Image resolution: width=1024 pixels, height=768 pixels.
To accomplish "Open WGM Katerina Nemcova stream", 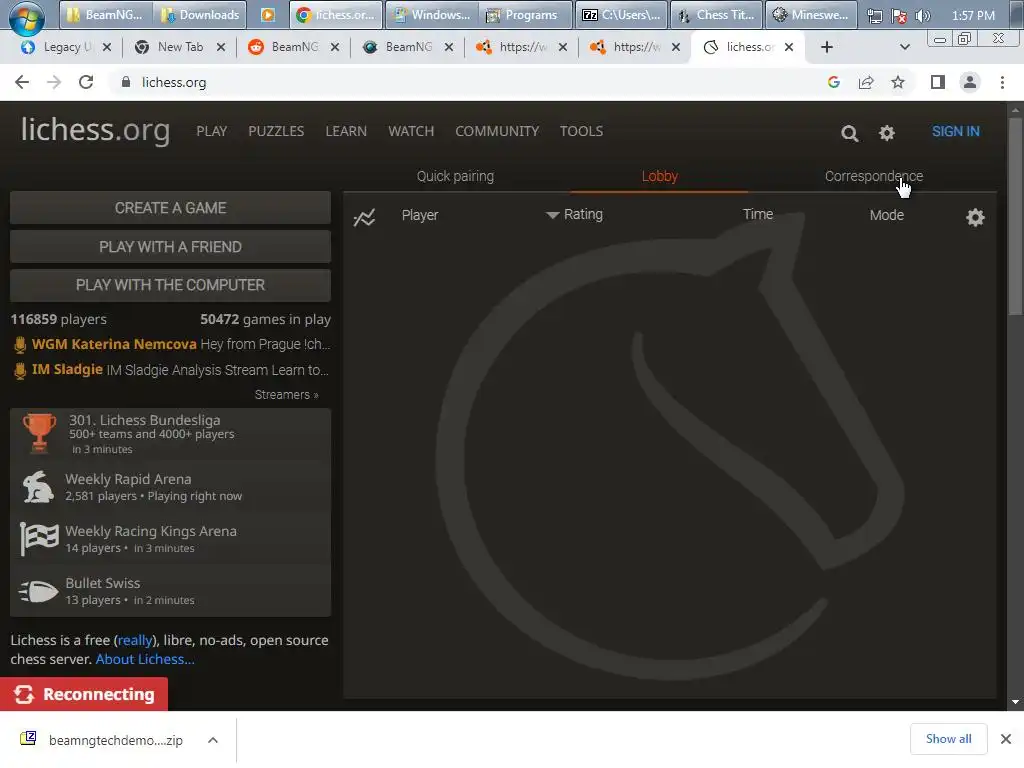I will pyautogui.click(x=172, y=344).
